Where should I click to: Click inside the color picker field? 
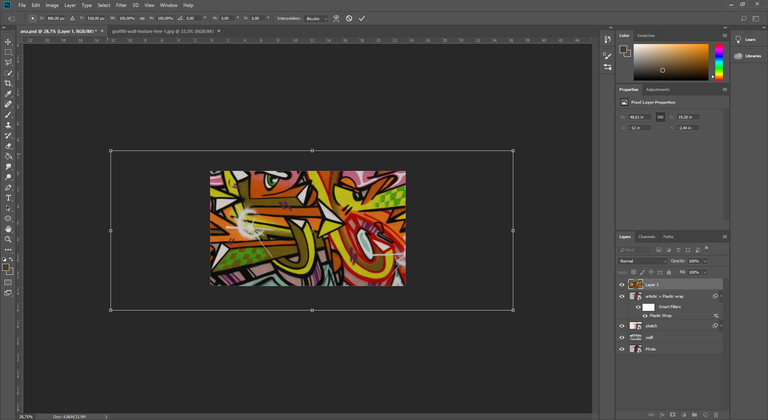(x=671, y=62)
